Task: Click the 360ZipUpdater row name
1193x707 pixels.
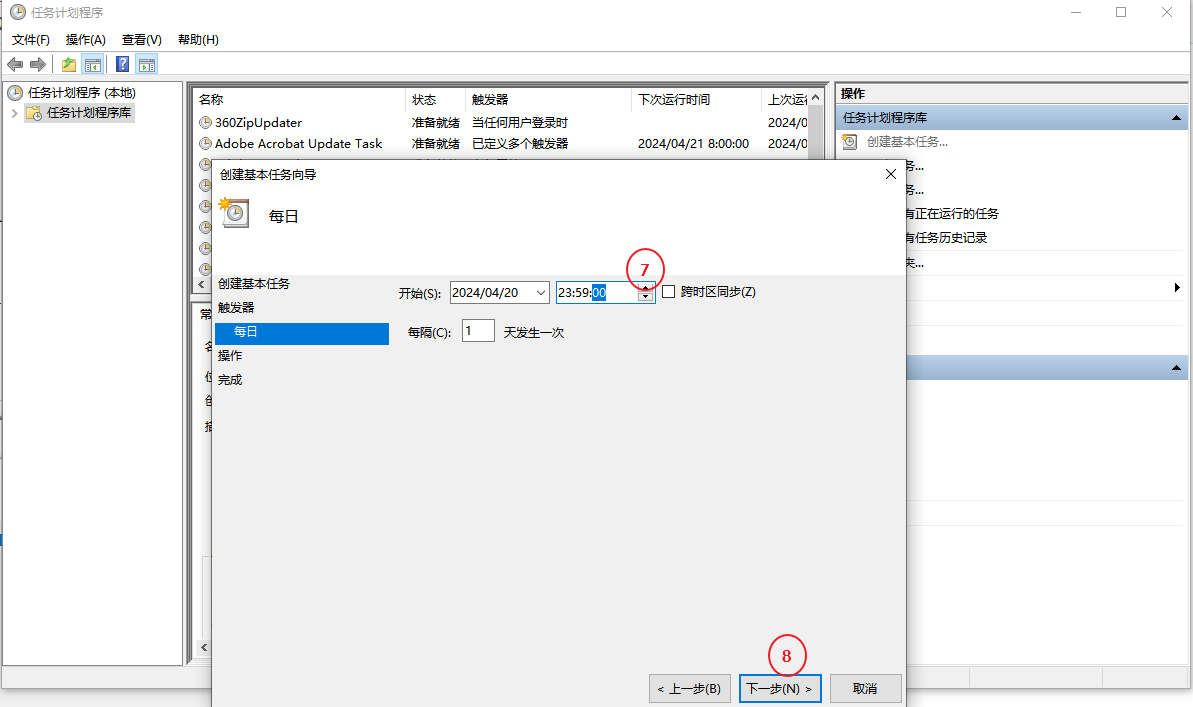Action: 259,123
